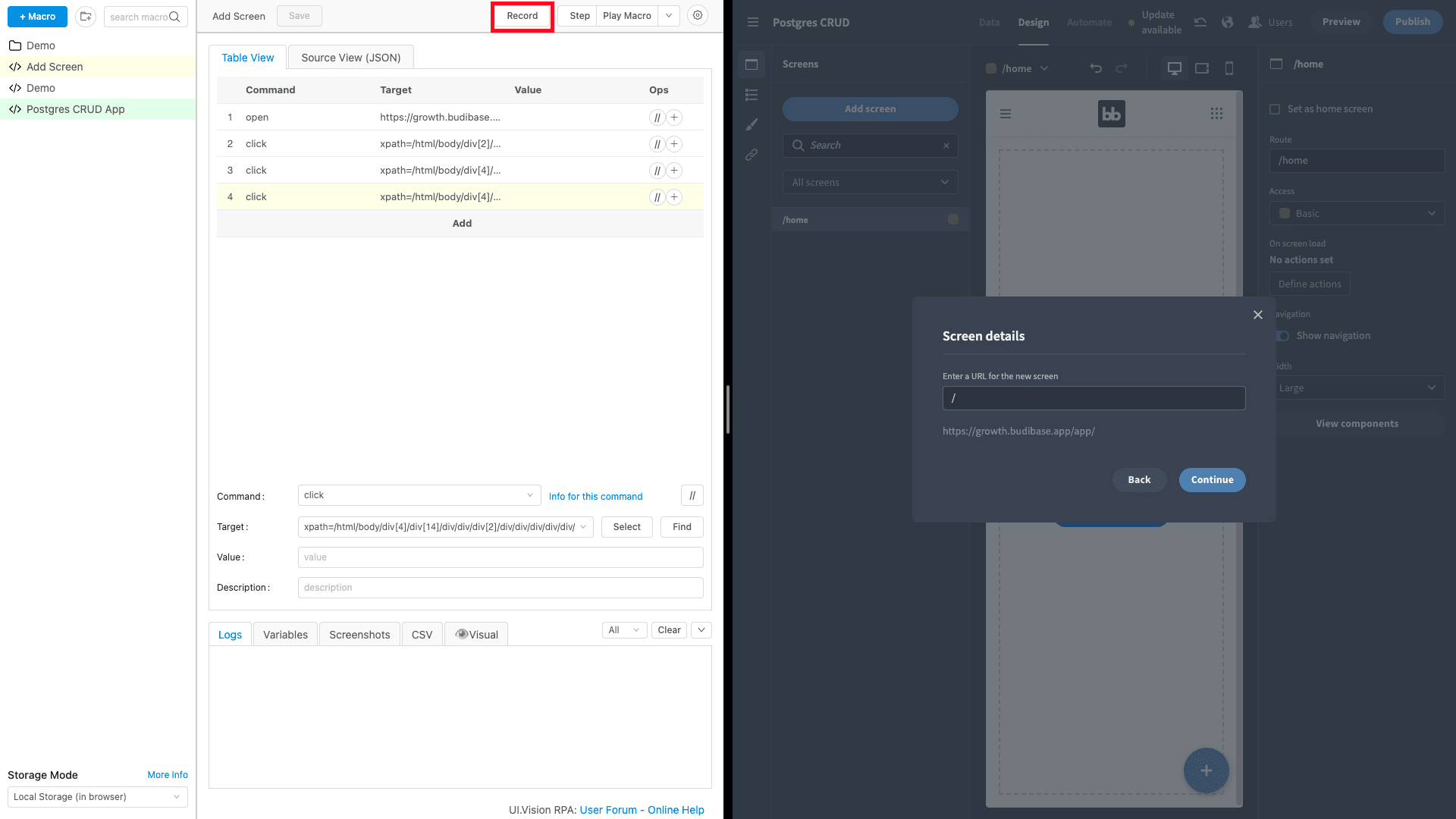Click the Record button
This screenshot has height=819, width=1456.
point(522,16)
